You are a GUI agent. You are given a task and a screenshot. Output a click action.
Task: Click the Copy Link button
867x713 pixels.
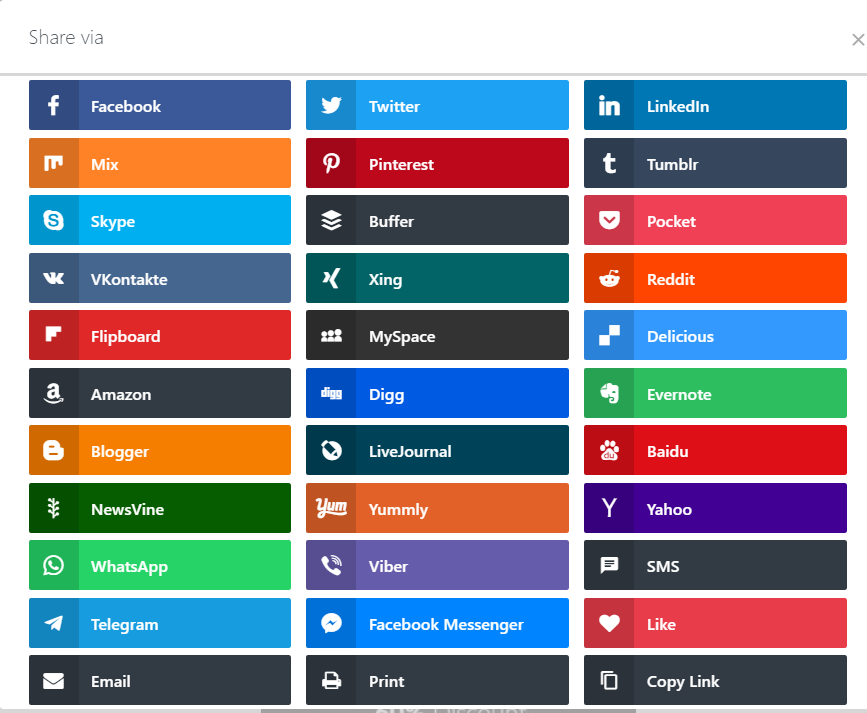[x=715, y=680]
